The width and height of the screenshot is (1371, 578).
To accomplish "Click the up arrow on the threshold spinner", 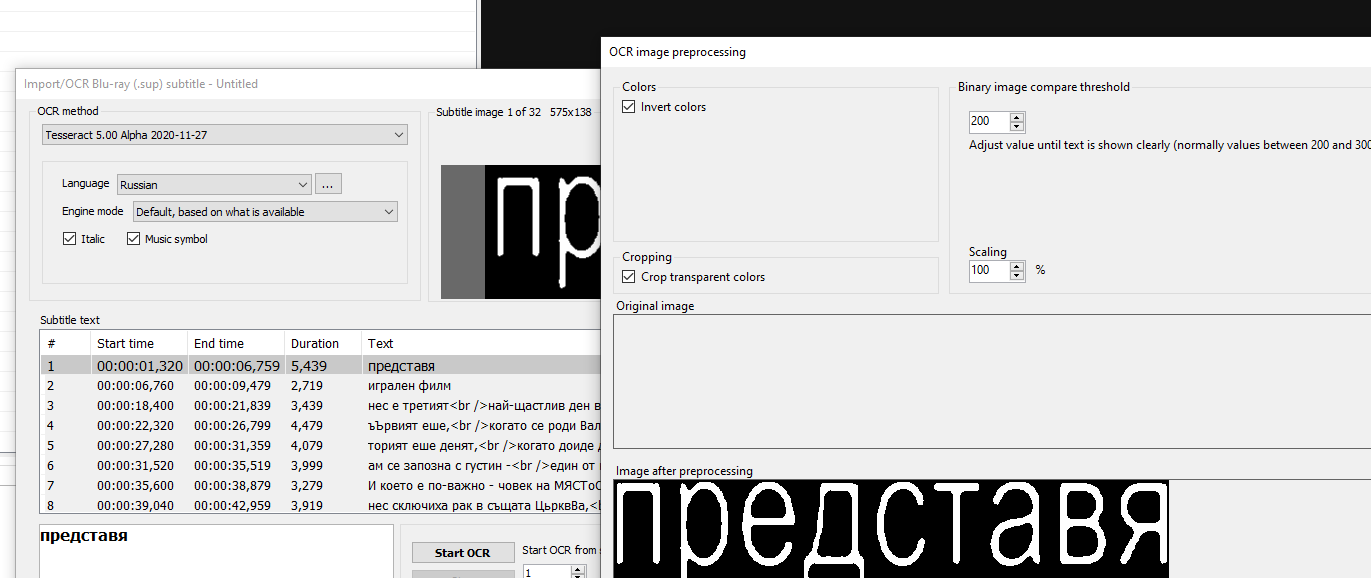I will coord(1016,116).
